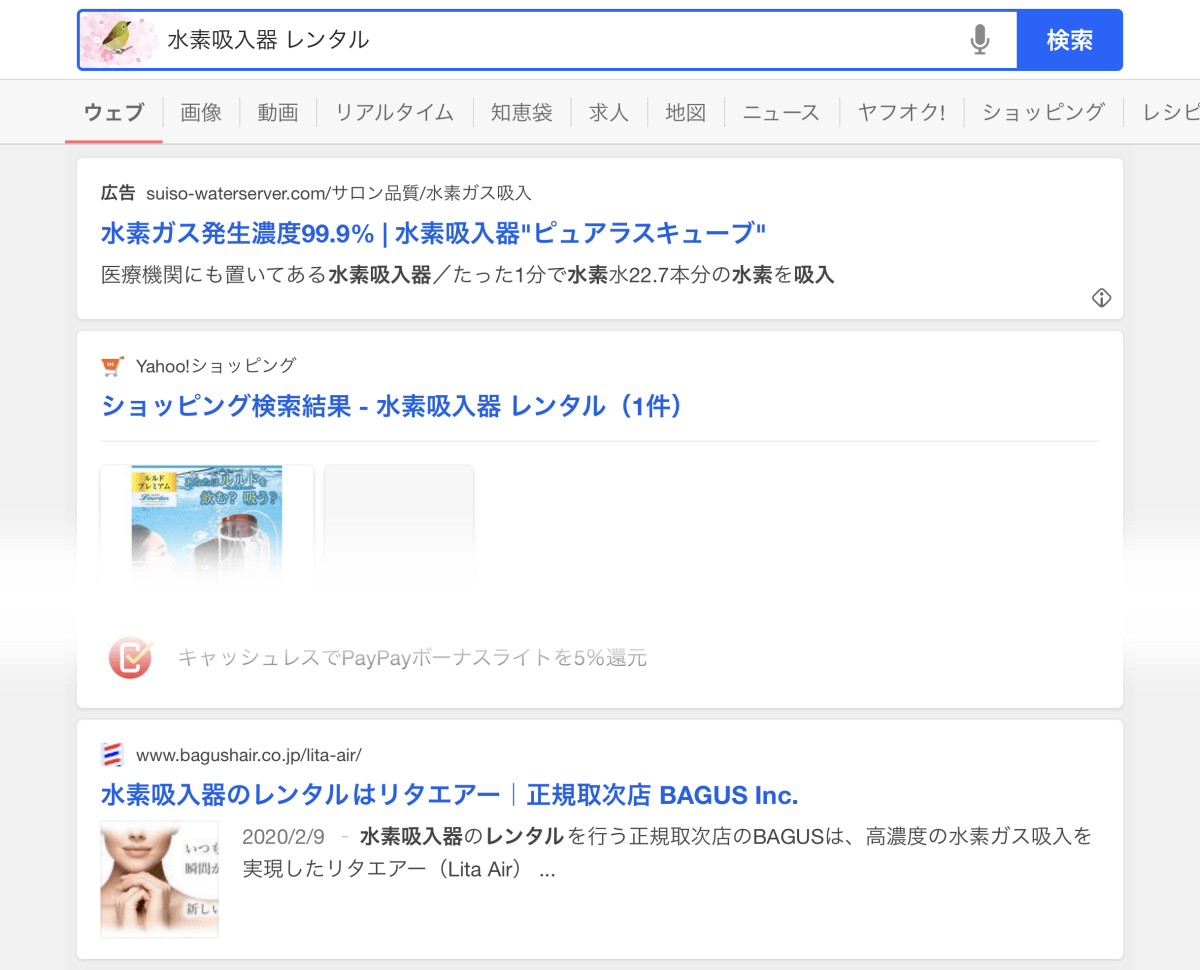1200x970 pixels.
Task: Open 水素吸入器のレンタルはリタエアー result link
Action: (x=449, y=796)
